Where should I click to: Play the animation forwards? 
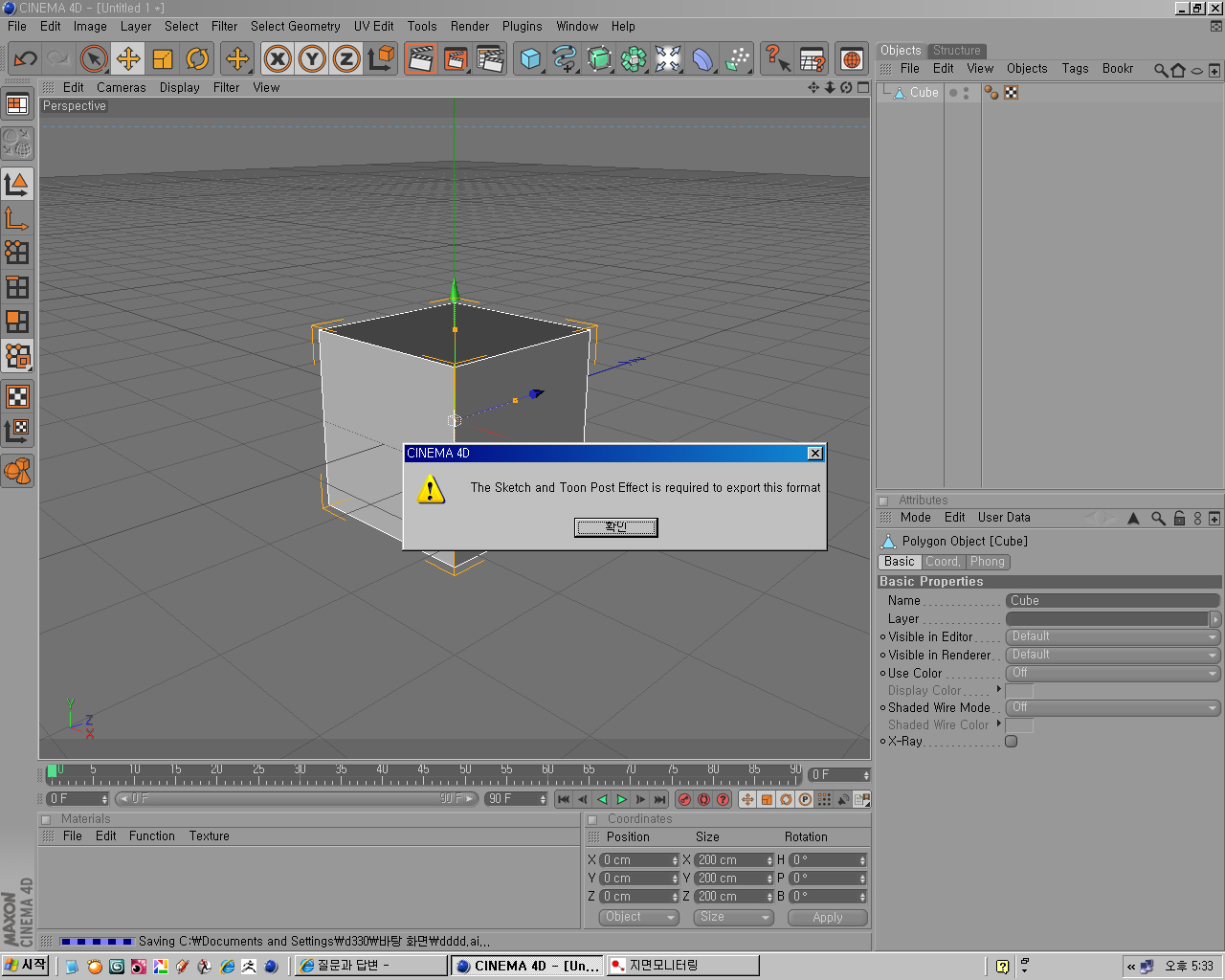(621, 799)
